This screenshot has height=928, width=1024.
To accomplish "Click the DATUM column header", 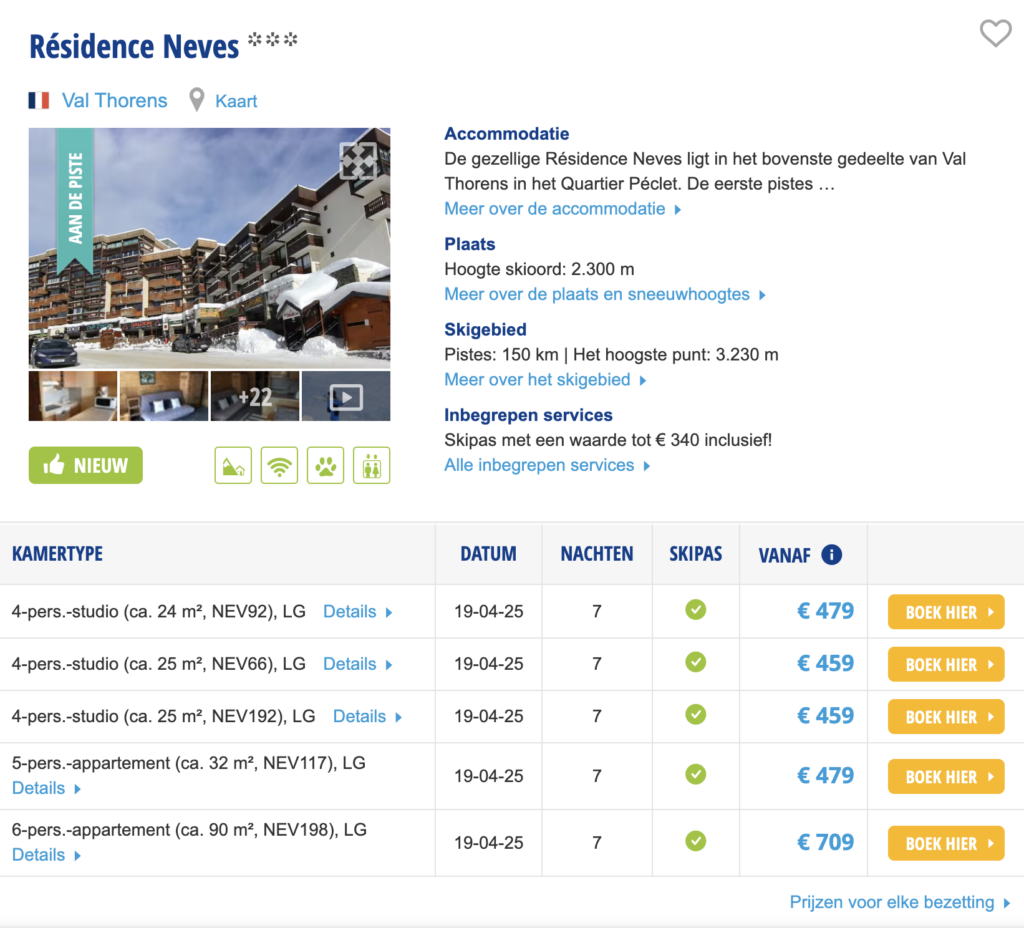I will click(488, 554).
